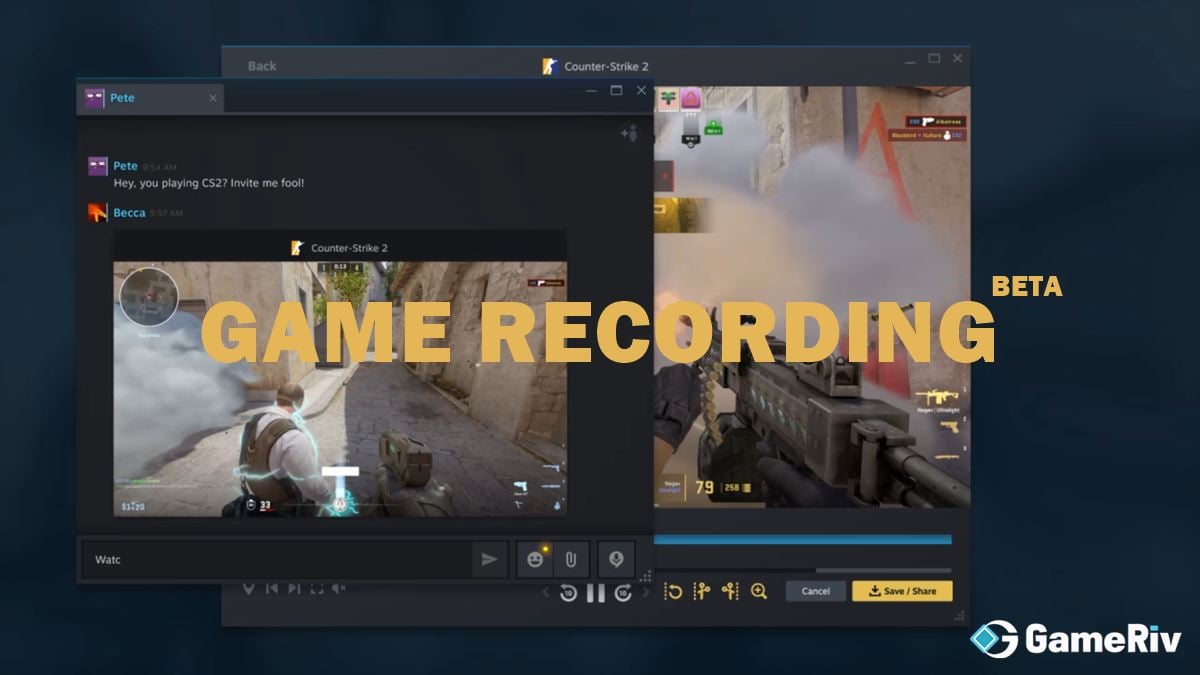Start voice chat with microphone icon
The height and width of the screenshot is (675, 1200).
click(616, 560)
